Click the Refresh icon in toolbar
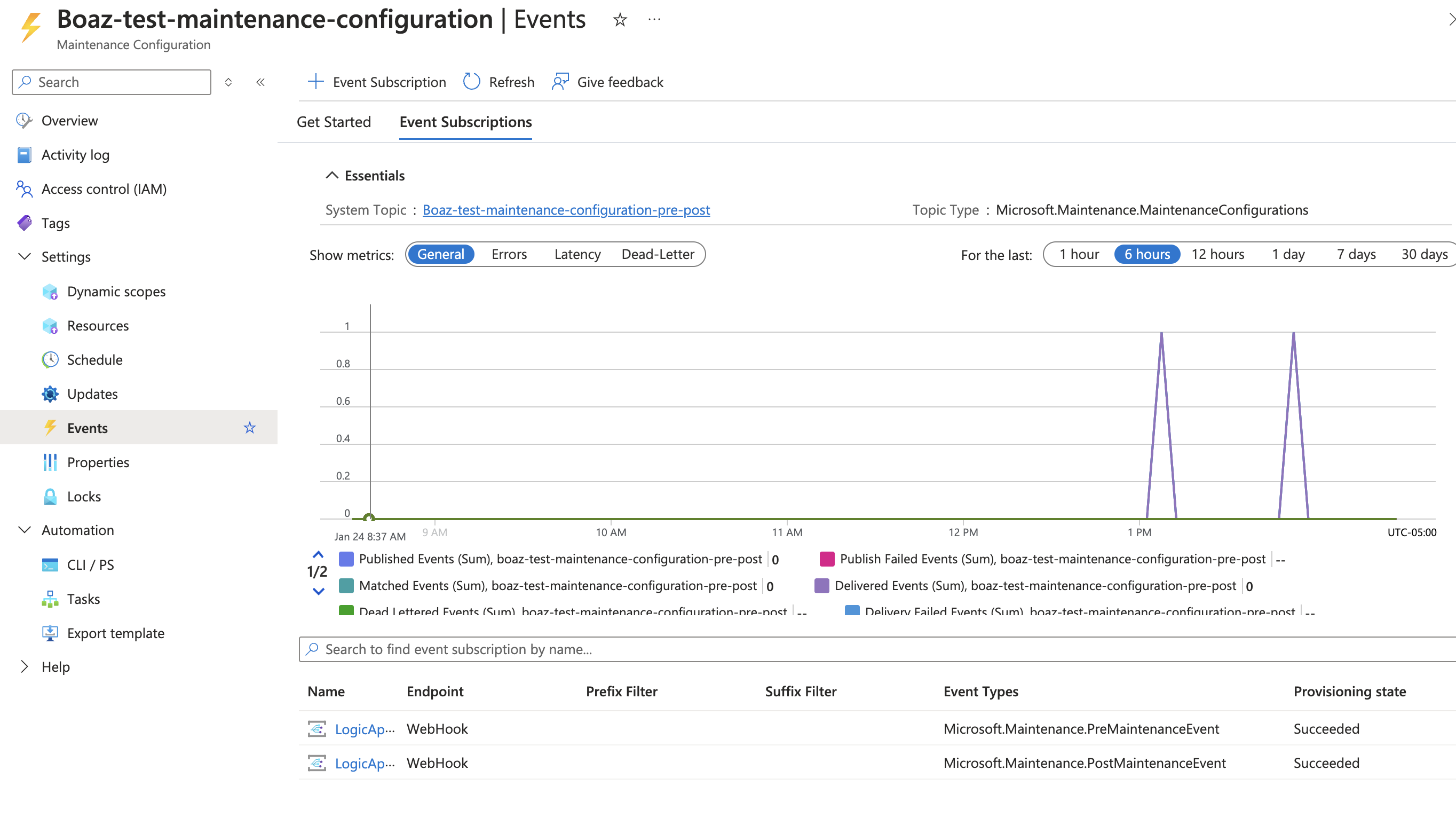1456x817 pixels. click(x=471, y=82)
